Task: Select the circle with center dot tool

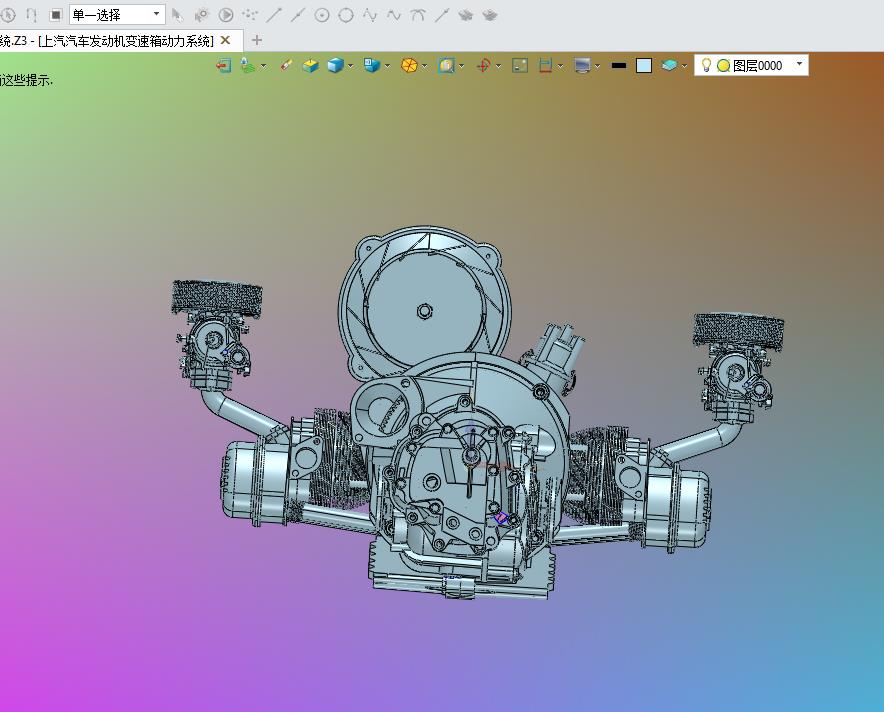Action: pyautogui.click(x=322, y=15)
